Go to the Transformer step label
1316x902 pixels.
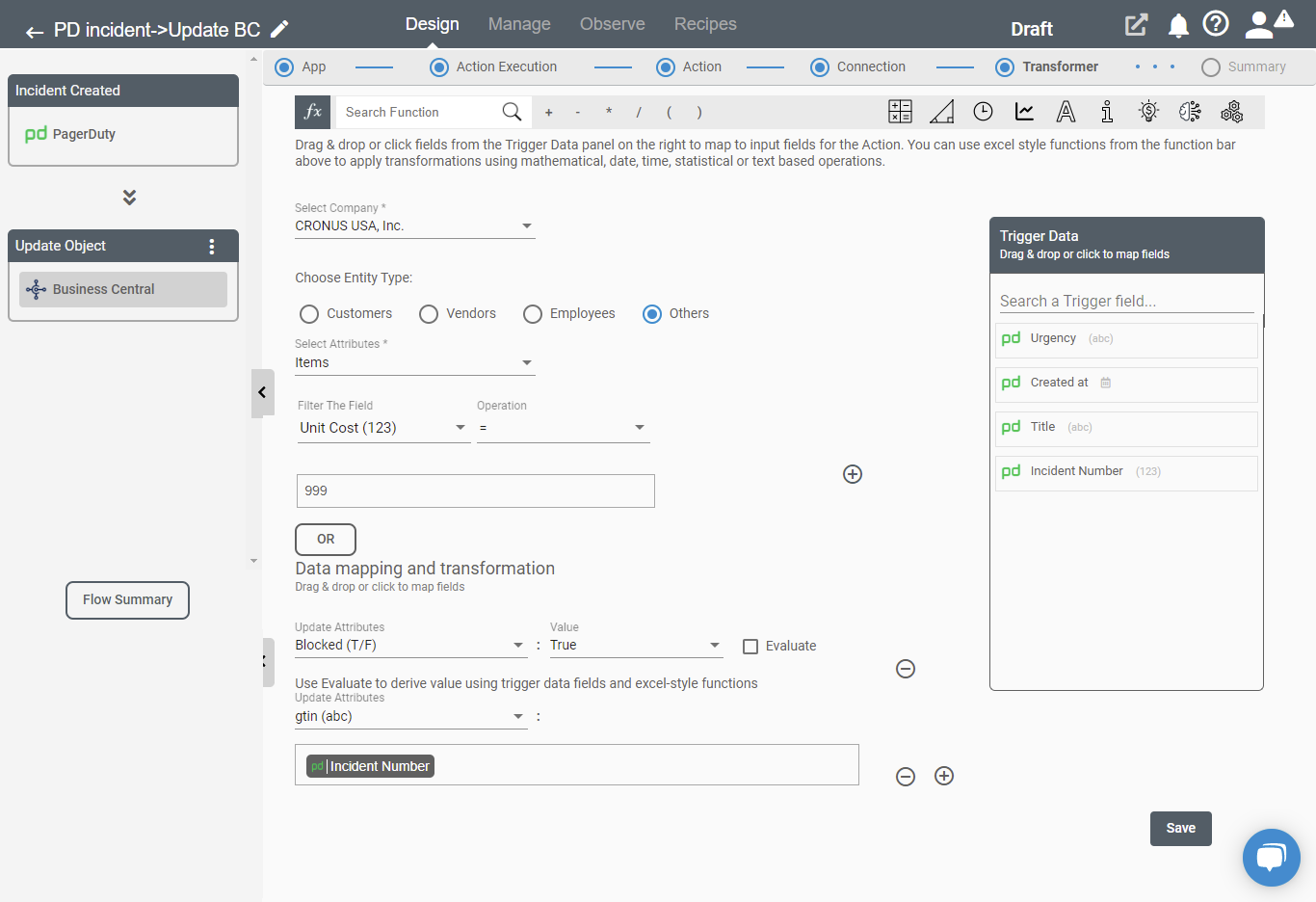pyautogui.click(x=1061, y=67)
